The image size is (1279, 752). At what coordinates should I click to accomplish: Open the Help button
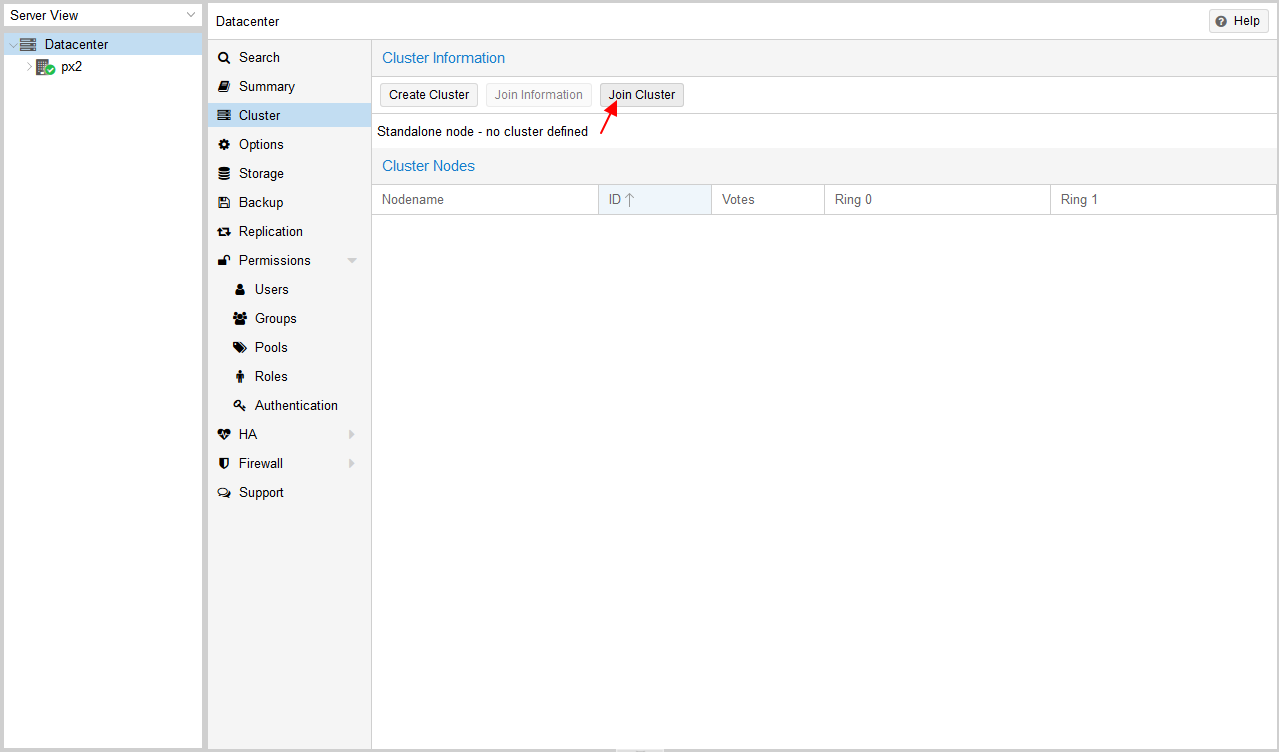[1238, 21]
